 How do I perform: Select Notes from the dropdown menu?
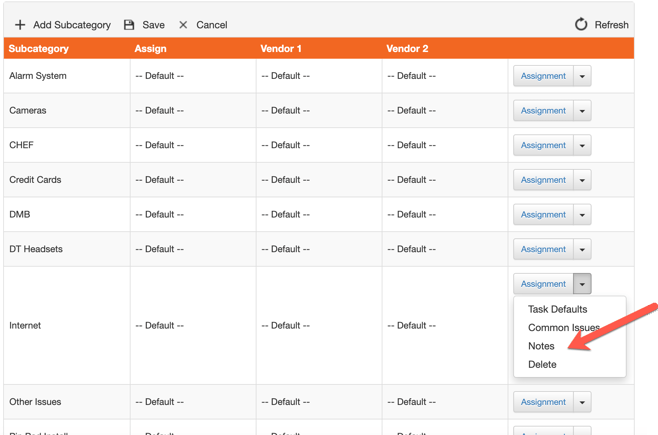(541, 346)
